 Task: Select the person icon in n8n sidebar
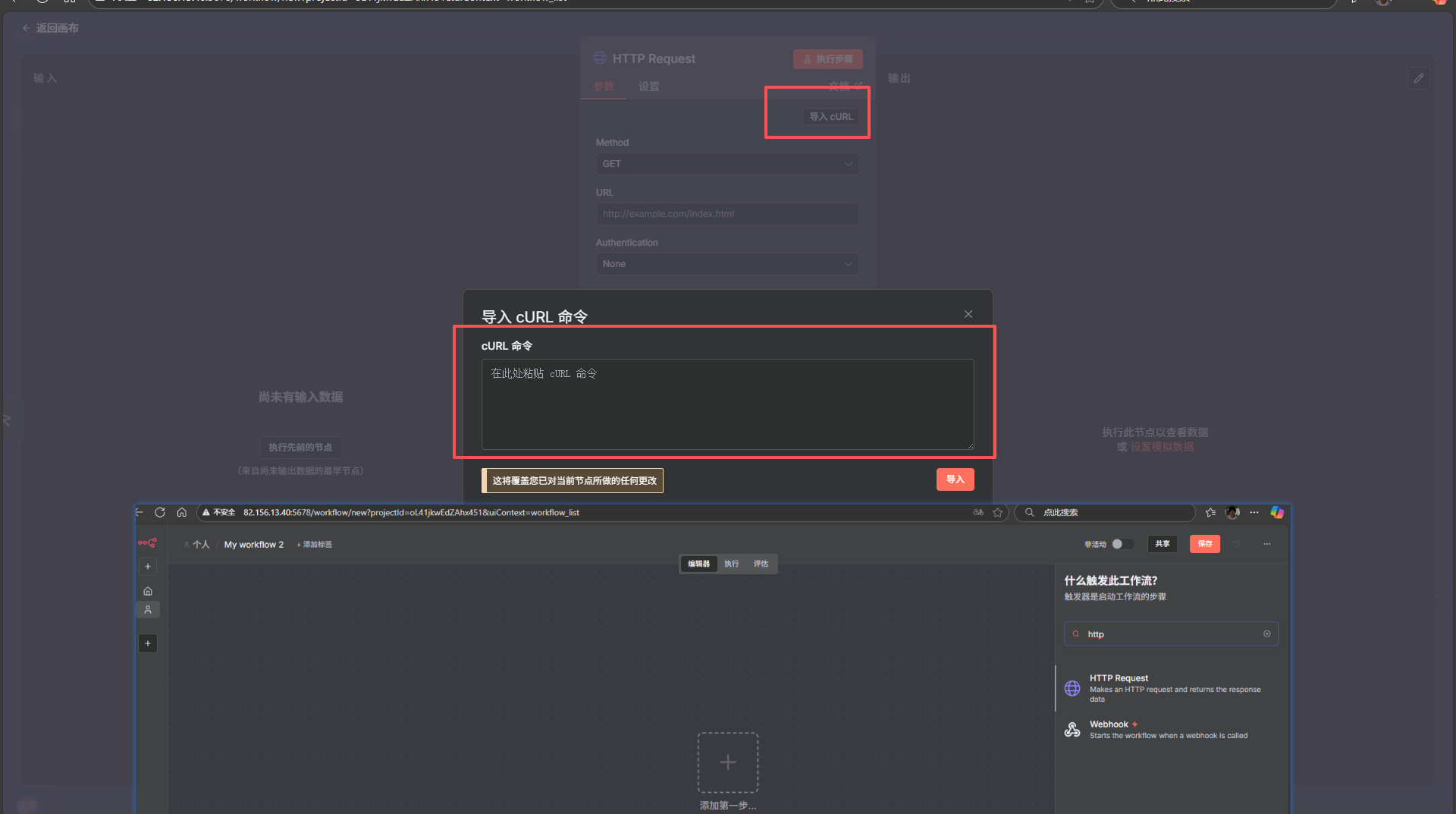pyautogui.click(x=148, y=610)
